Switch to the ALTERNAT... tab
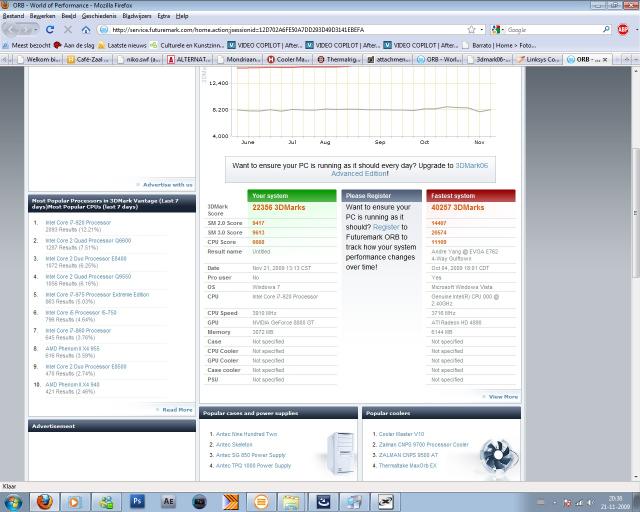 coord(189,60)
